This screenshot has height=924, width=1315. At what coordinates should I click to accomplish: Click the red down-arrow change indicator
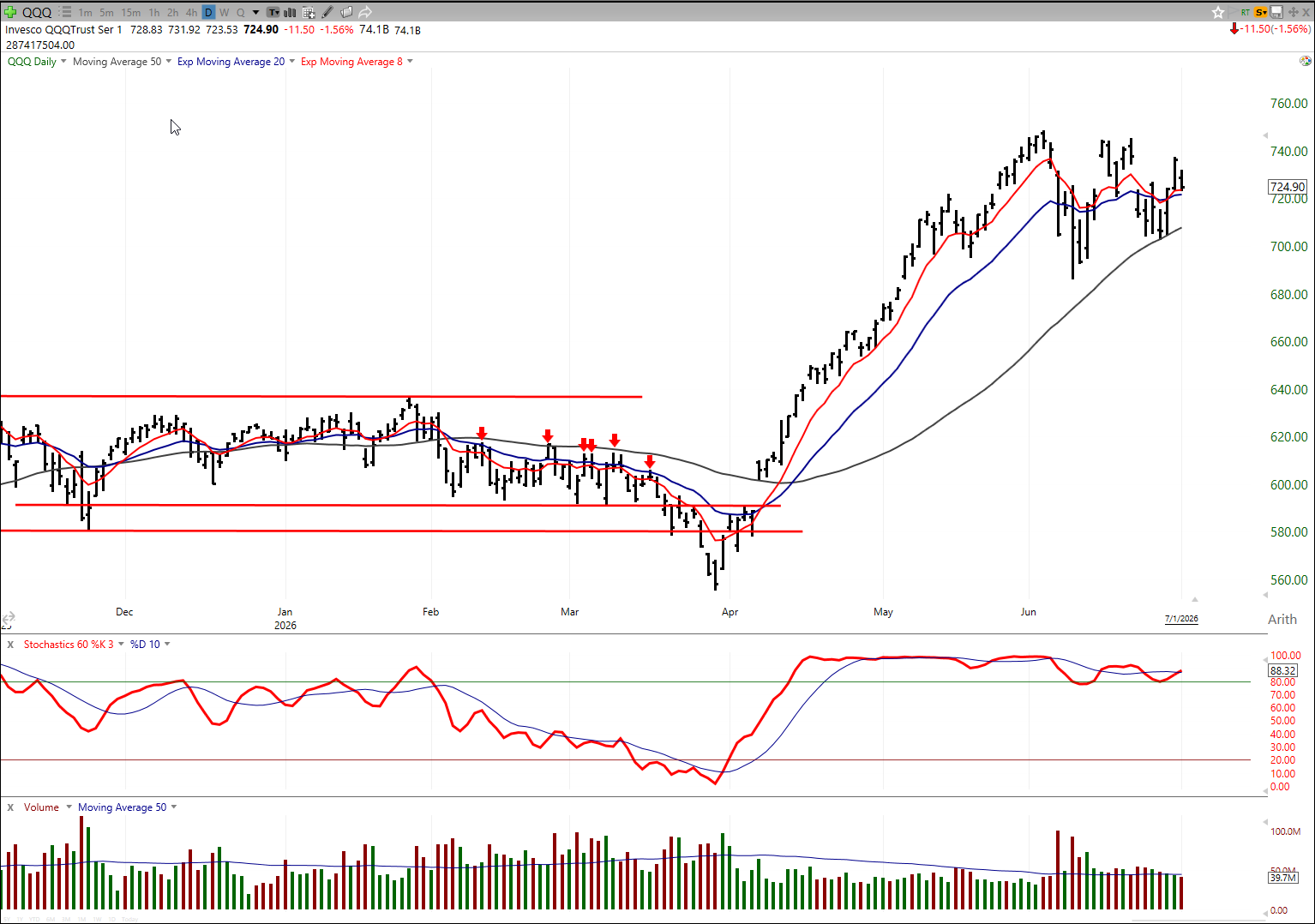(1234, 29)
